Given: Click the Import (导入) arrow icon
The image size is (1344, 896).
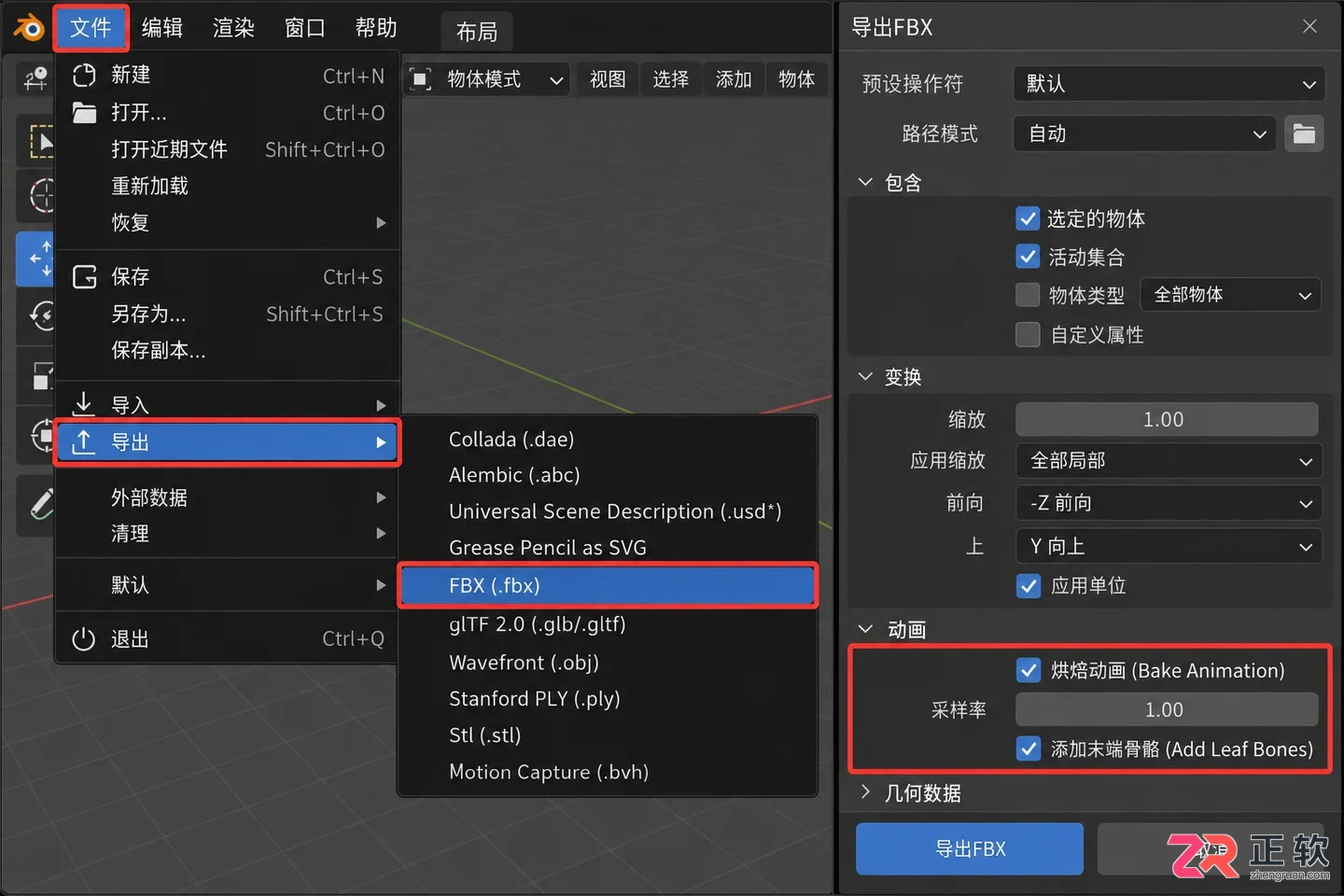Looking at the screenshot, I should pos(84,404).
